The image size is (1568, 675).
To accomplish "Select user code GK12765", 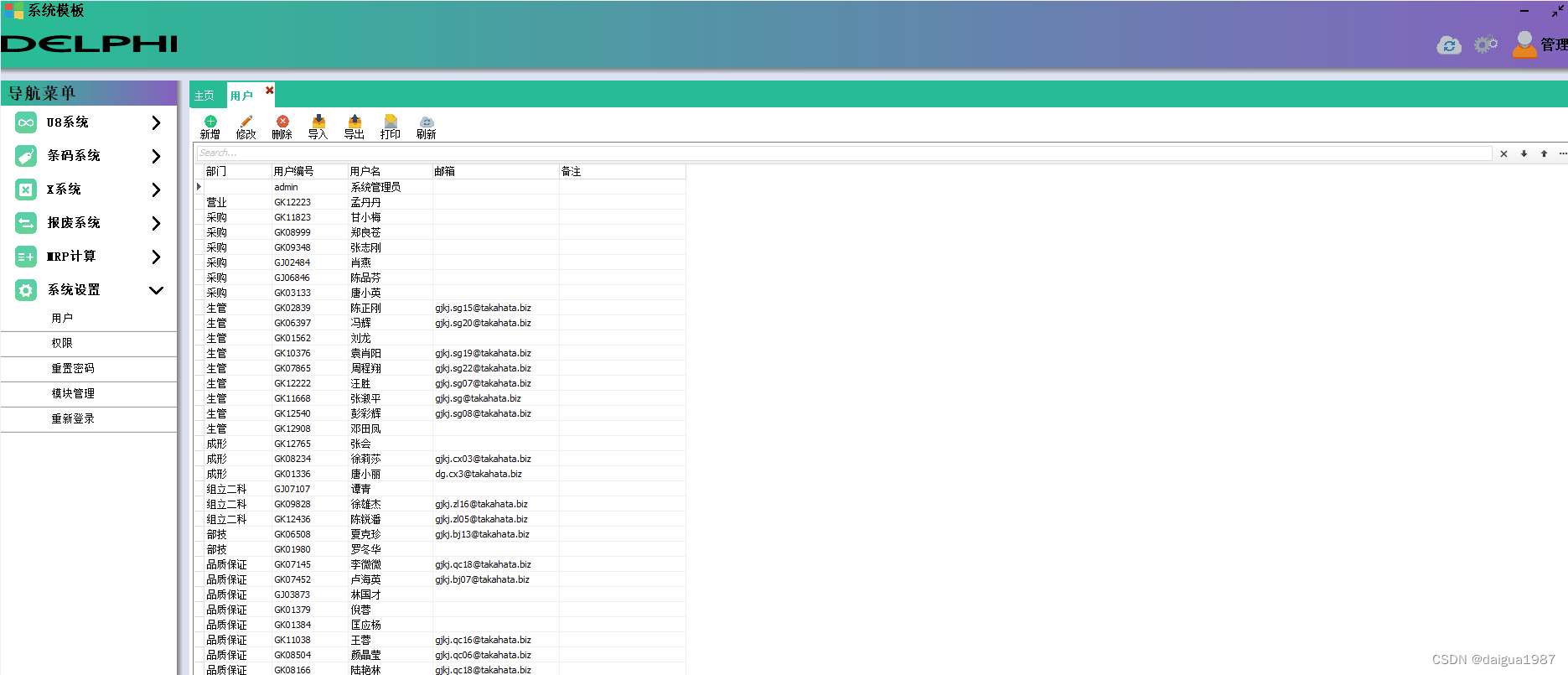I will point(309,444).
